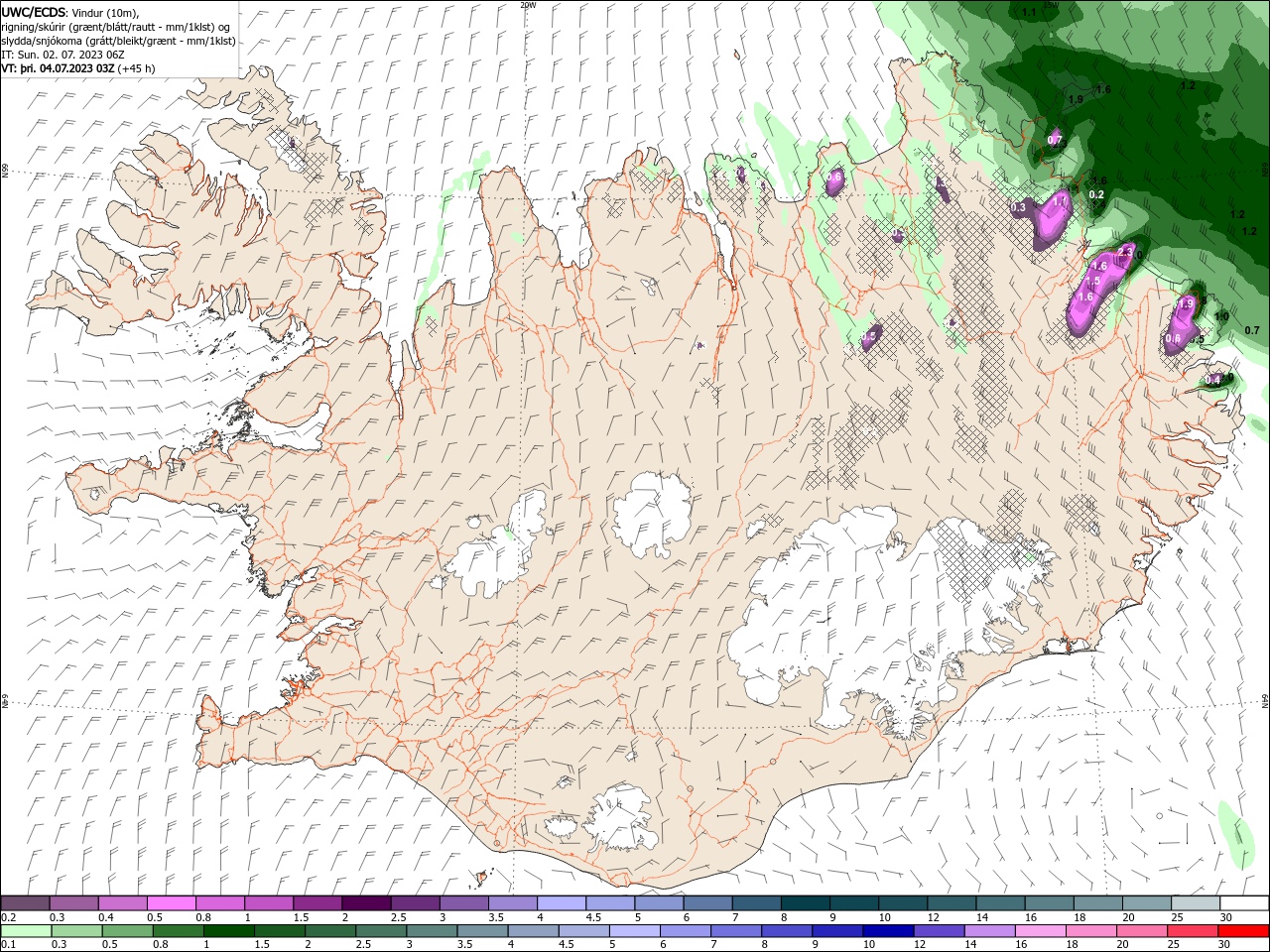Select the light periwinkle 4 snow legend swatch
The image size is (1270, 952).
click(x=562, y=903)
